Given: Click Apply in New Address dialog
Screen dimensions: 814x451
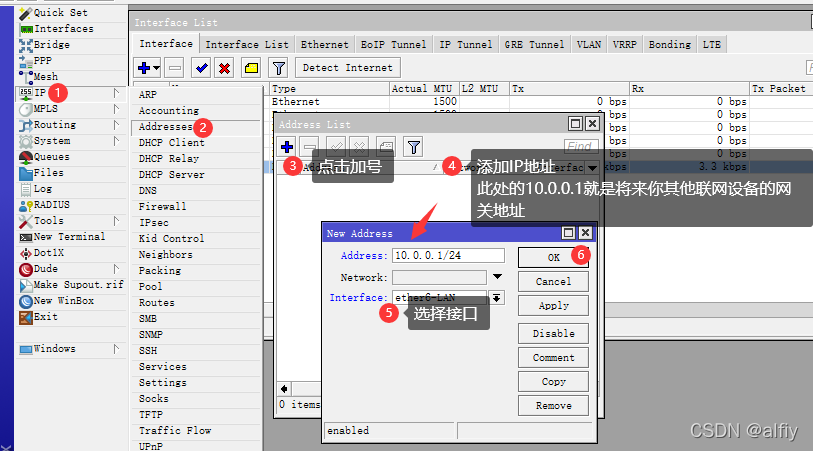Looking at the screenshot, I should pos(553,306).
